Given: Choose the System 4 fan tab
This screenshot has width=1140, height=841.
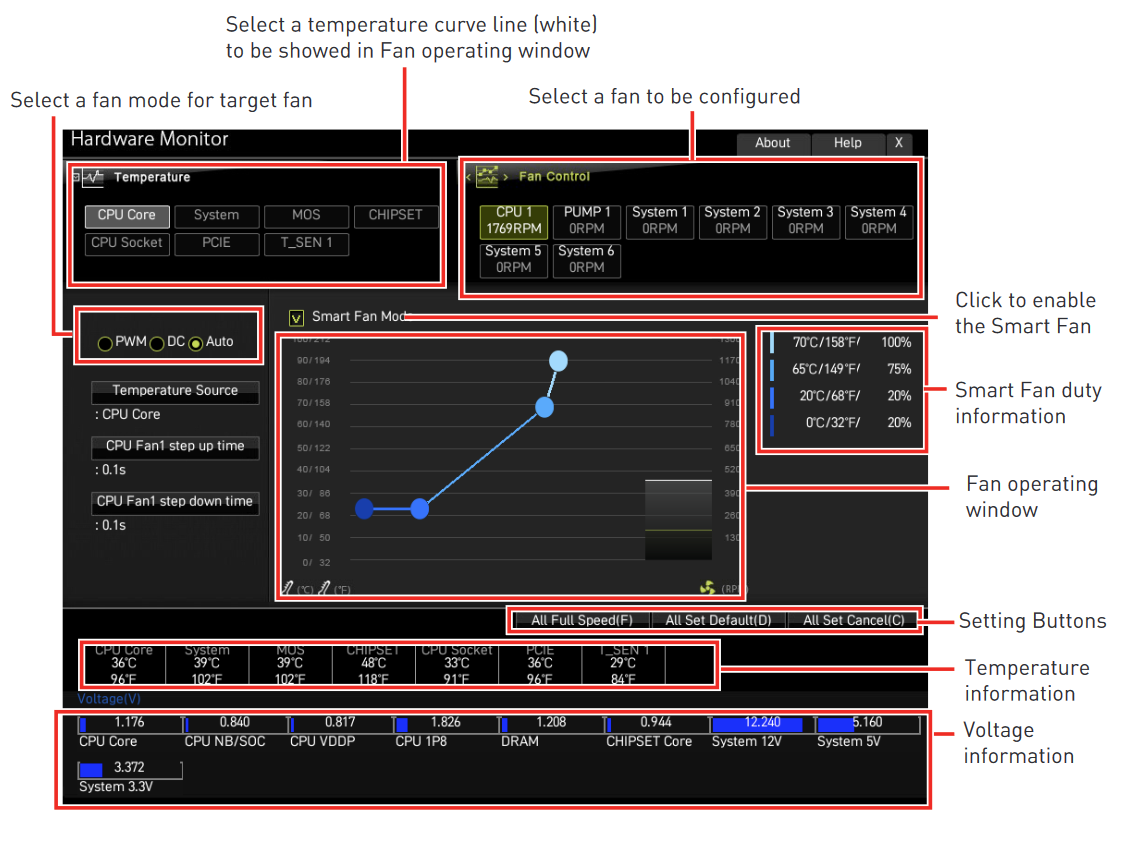Looking at the screenshot, I should (878, 220).
